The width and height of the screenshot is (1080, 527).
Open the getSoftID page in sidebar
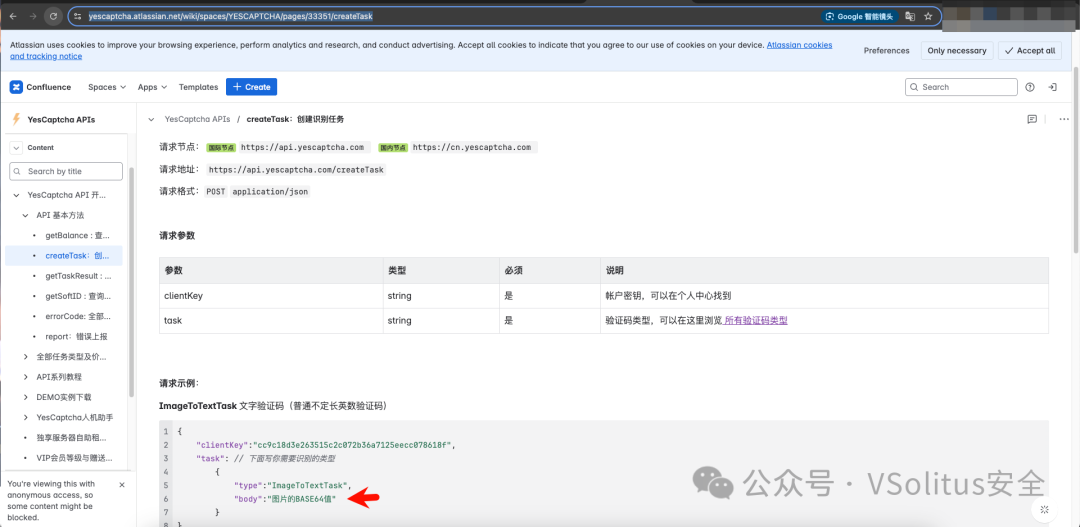click(77, 296)
